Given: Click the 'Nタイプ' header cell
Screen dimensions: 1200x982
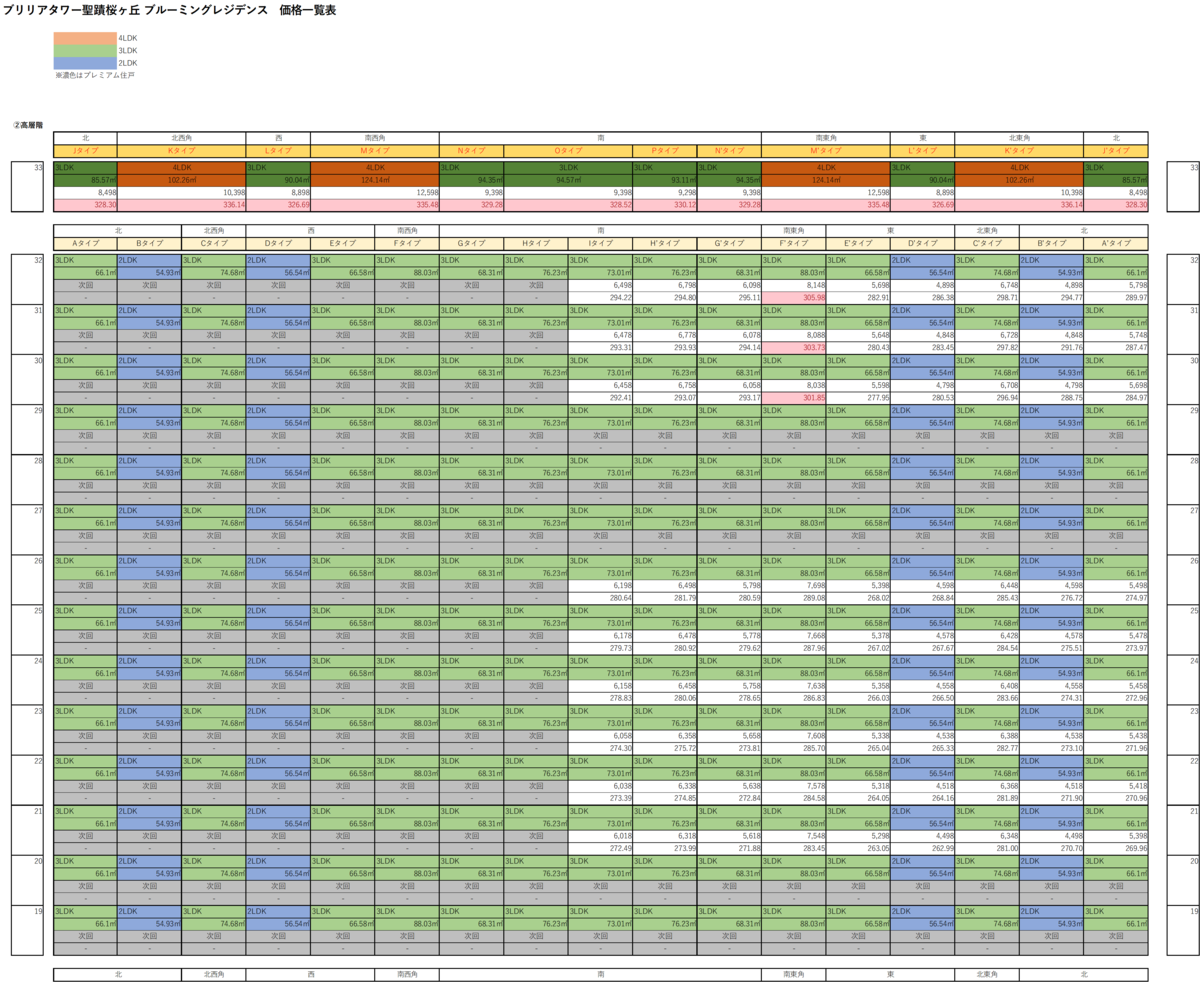Looking at the screenshot, I should pyautogui.click(x=471, y=150).
